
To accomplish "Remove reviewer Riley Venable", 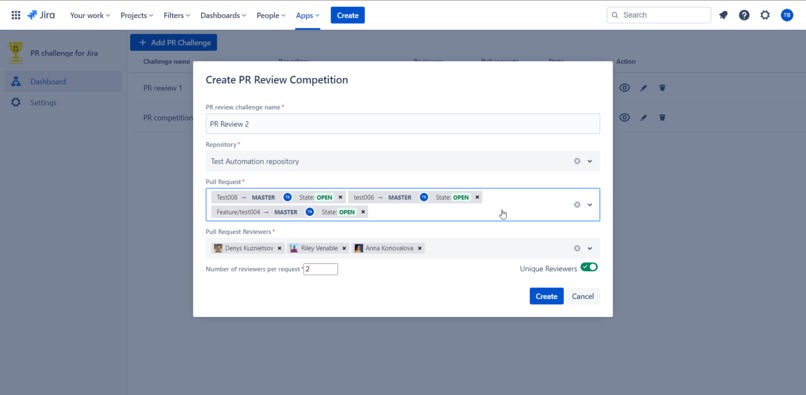I will click(344, 248).
